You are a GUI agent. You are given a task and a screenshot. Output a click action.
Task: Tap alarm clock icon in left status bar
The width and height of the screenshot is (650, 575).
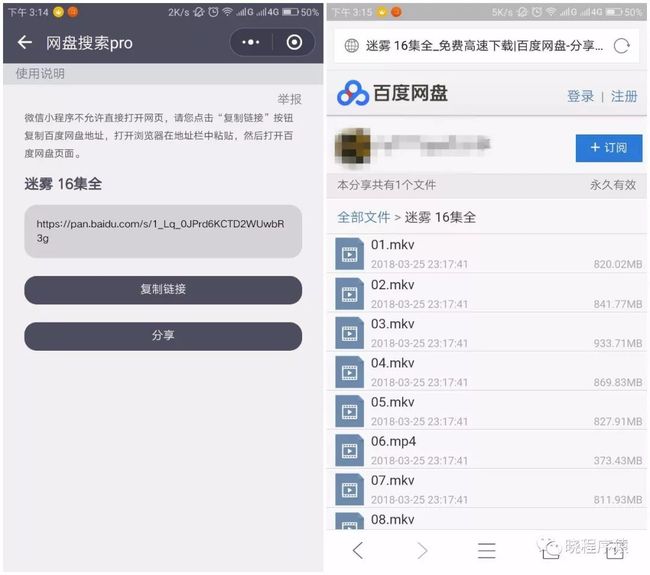point(213,12)
